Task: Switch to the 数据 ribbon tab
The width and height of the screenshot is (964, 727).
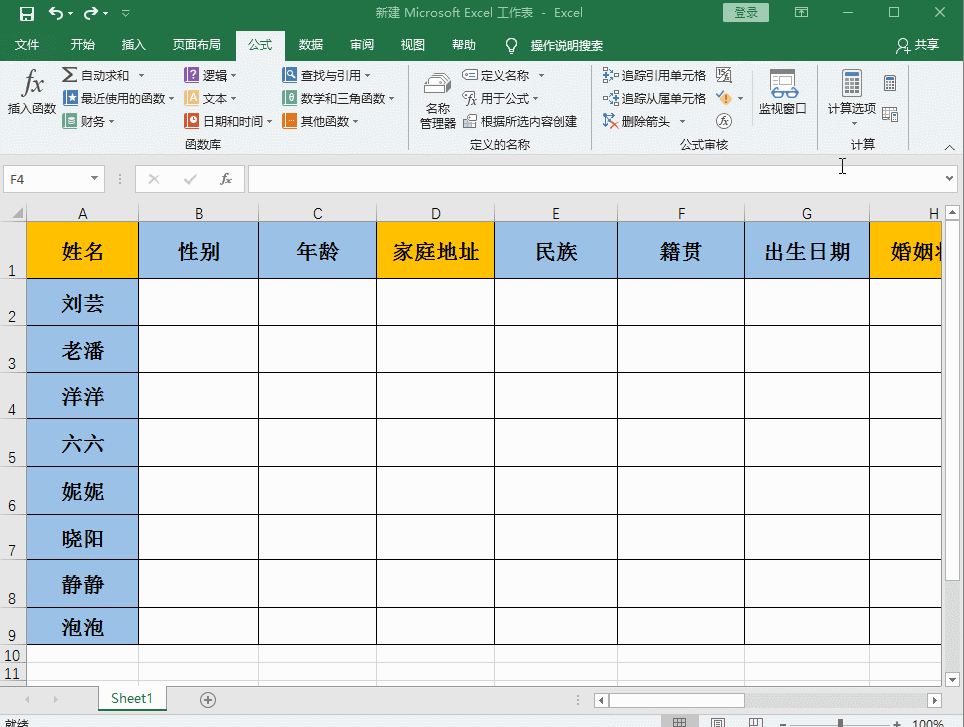Action: [310, 45]
